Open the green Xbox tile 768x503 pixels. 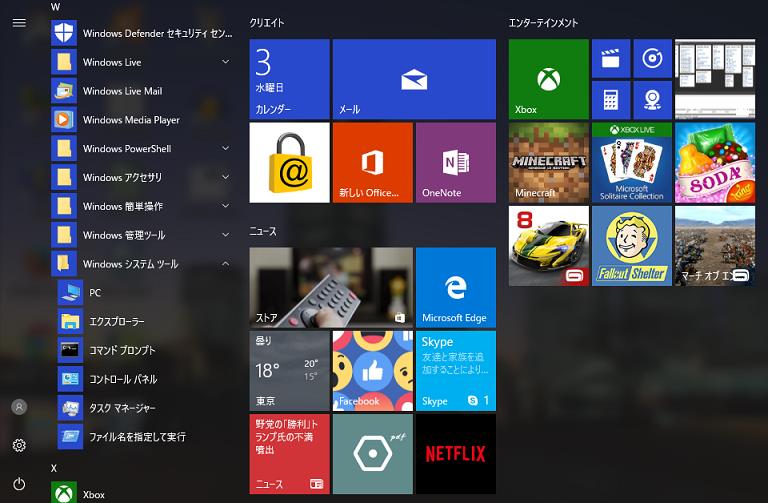coord(549,79)
